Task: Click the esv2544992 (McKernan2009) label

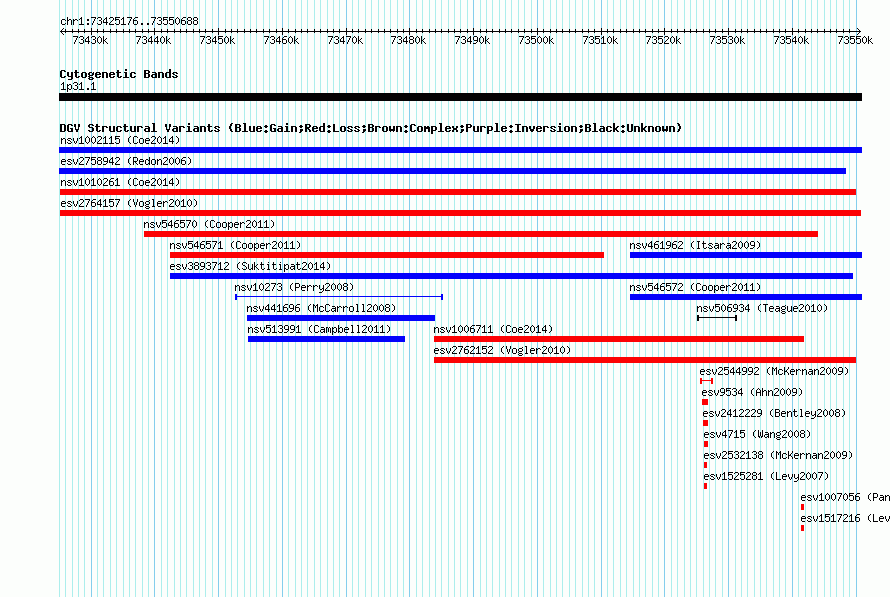Action: tap(774, 371)
